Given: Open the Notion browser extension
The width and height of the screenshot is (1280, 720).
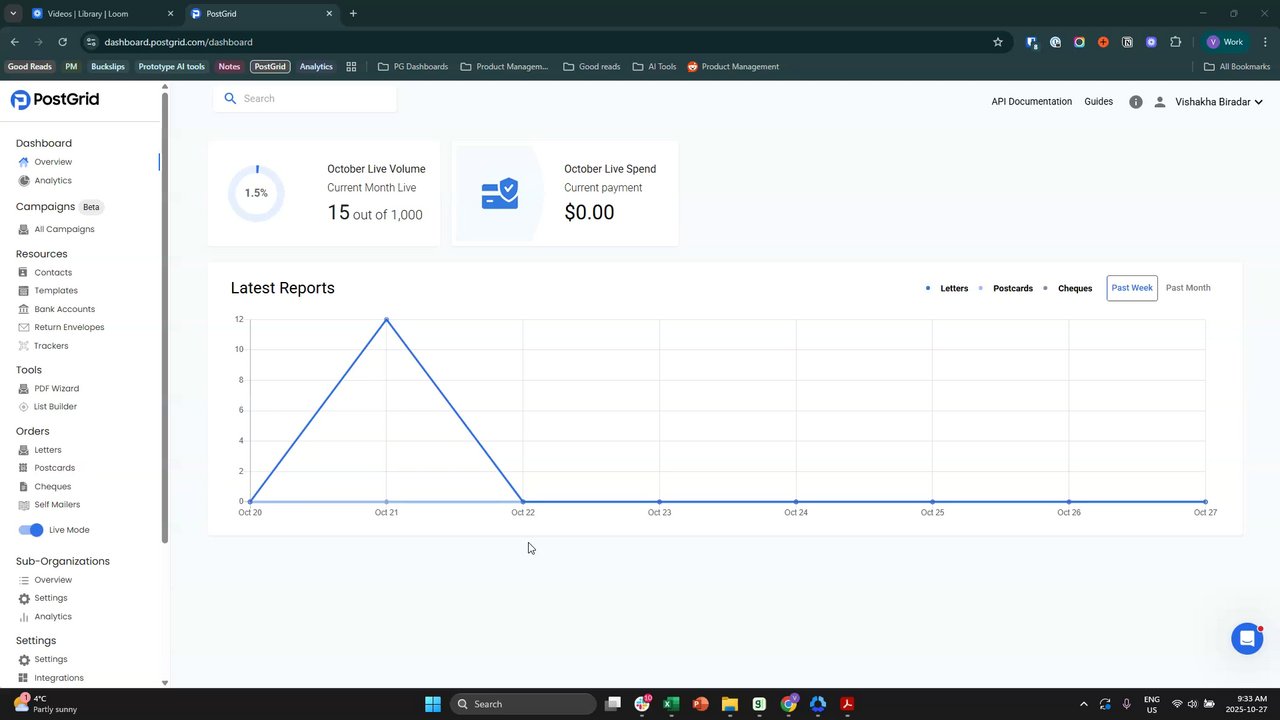Looking at the screenshot, I should [1127, 42].
